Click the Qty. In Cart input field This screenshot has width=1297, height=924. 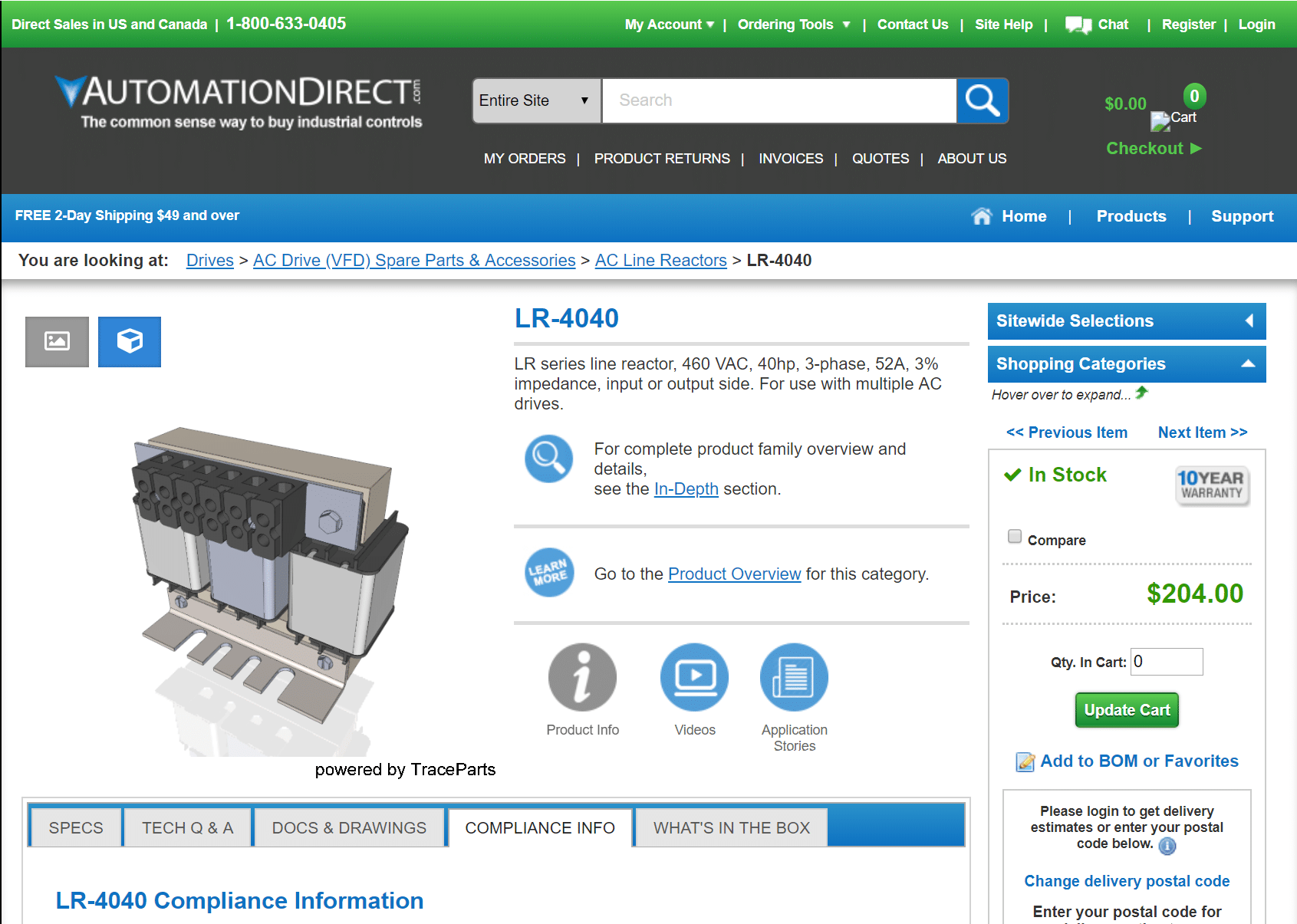pos(1167,662)
